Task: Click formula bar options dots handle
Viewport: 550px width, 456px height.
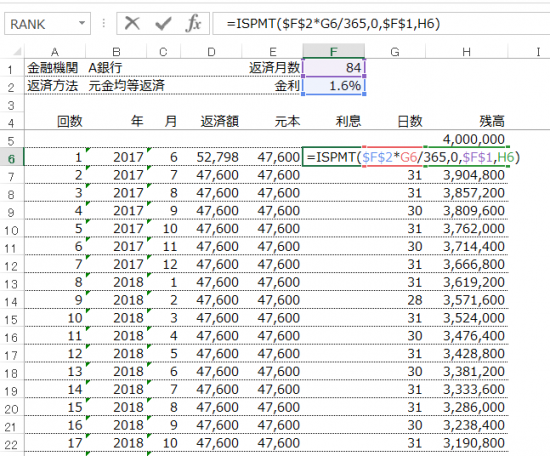Action: [103, 24]
